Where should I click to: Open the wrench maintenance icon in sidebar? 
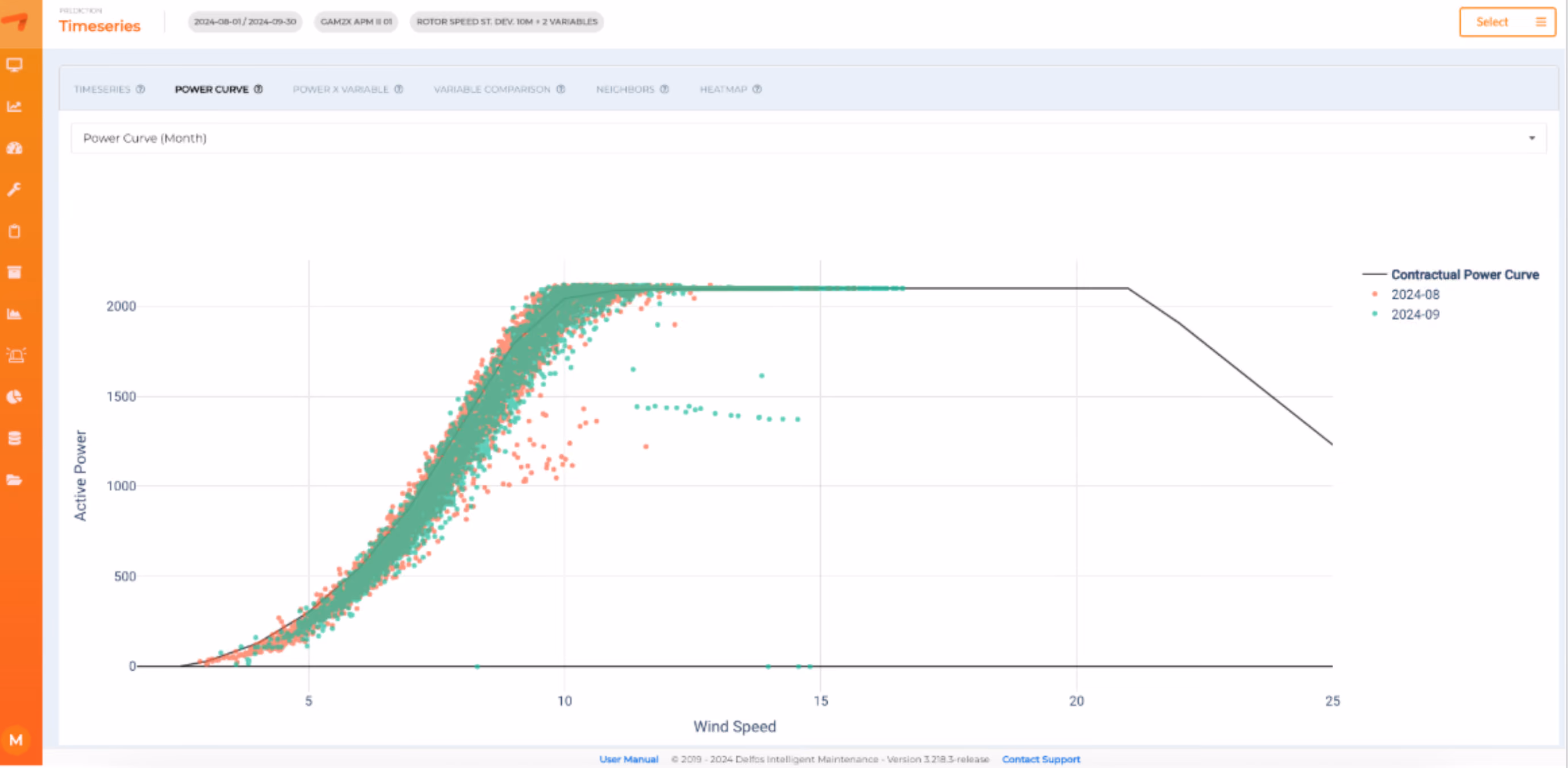(15, 189)
